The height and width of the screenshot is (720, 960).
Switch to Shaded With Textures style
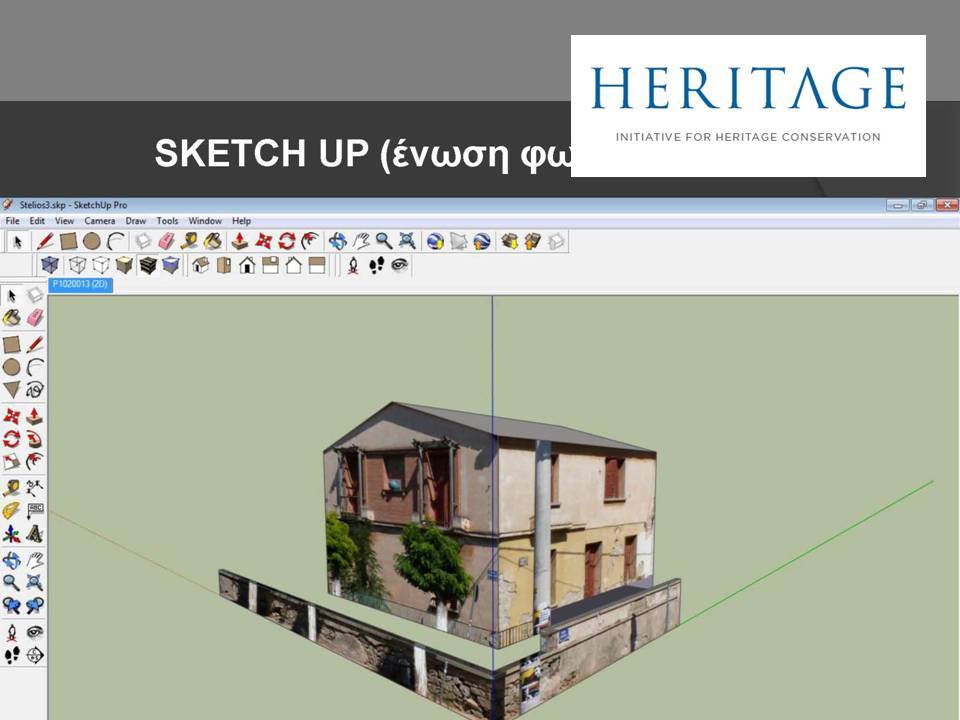pos(148,265)
